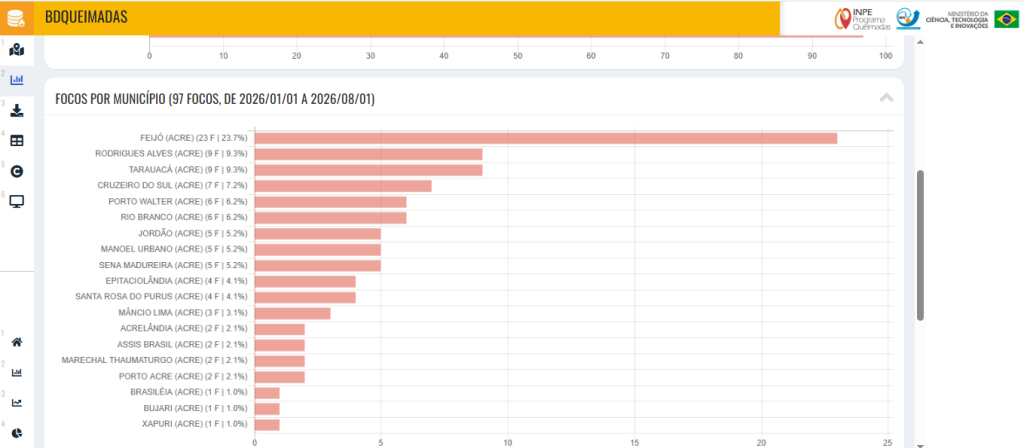Select the PORTO ACRE (ACRE) label
This screenshot has width=1024, height=448.
pyautogui.click(x=184, y=377)
